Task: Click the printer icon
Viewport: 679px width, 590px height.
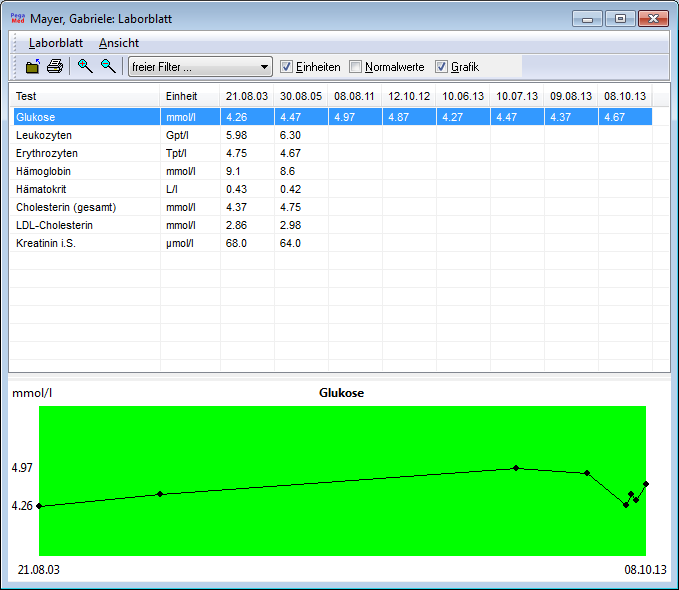Action: (55, 67)
